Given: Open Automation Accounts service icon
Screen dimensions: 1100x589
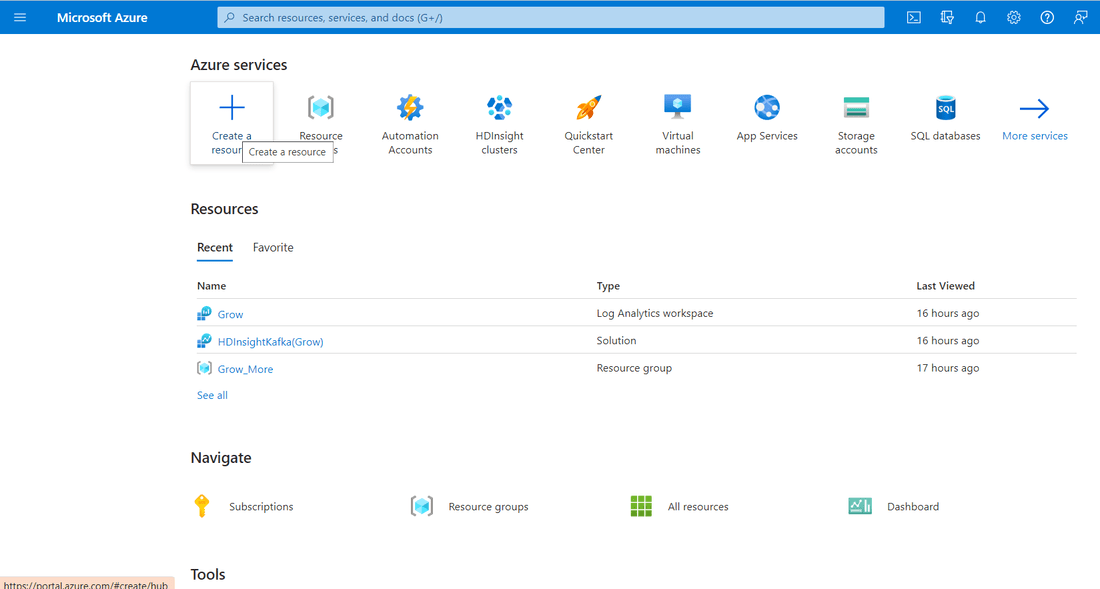Looking at the screenshot, I should tap(410, 108).
